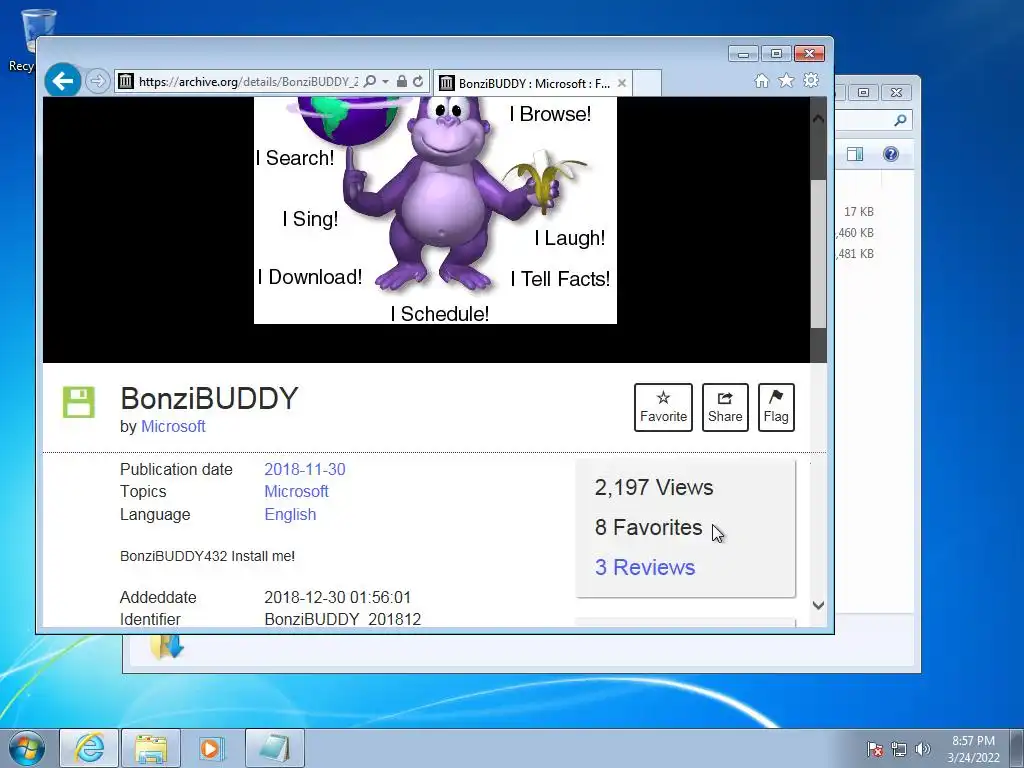Click the browser forward arrow button
Screen dimensions: 1024x768
tap(97, 82)
